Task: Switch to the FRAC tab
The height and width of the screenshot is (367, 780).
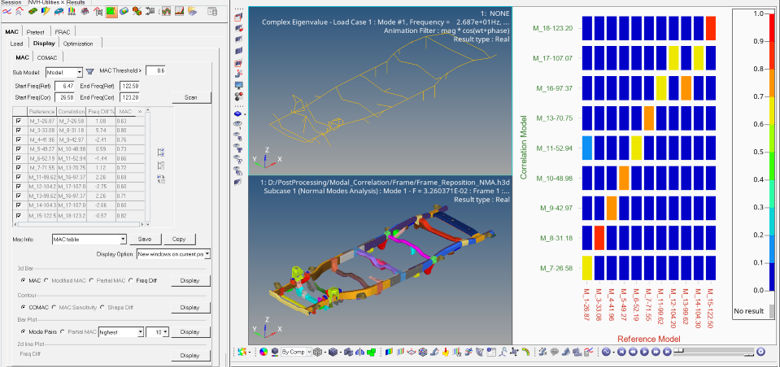Action: [x=62, y=32]
